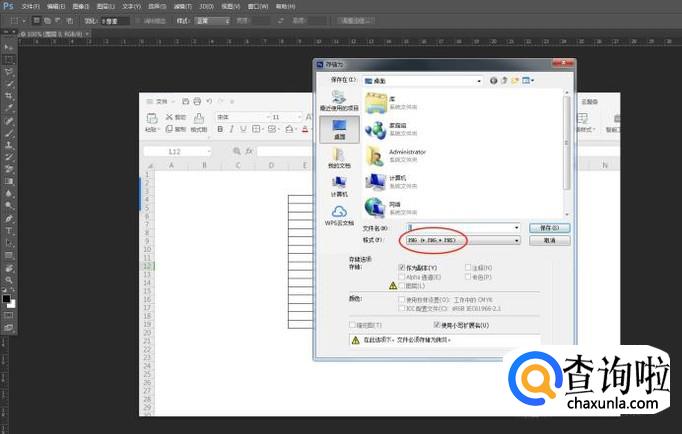Select the Healing Brush tool

click(x=9, y=121)
